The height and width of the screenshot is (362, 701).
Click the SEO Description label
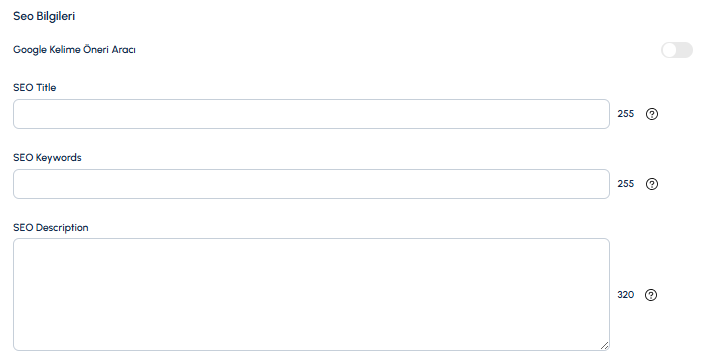[x=51, y=227]
